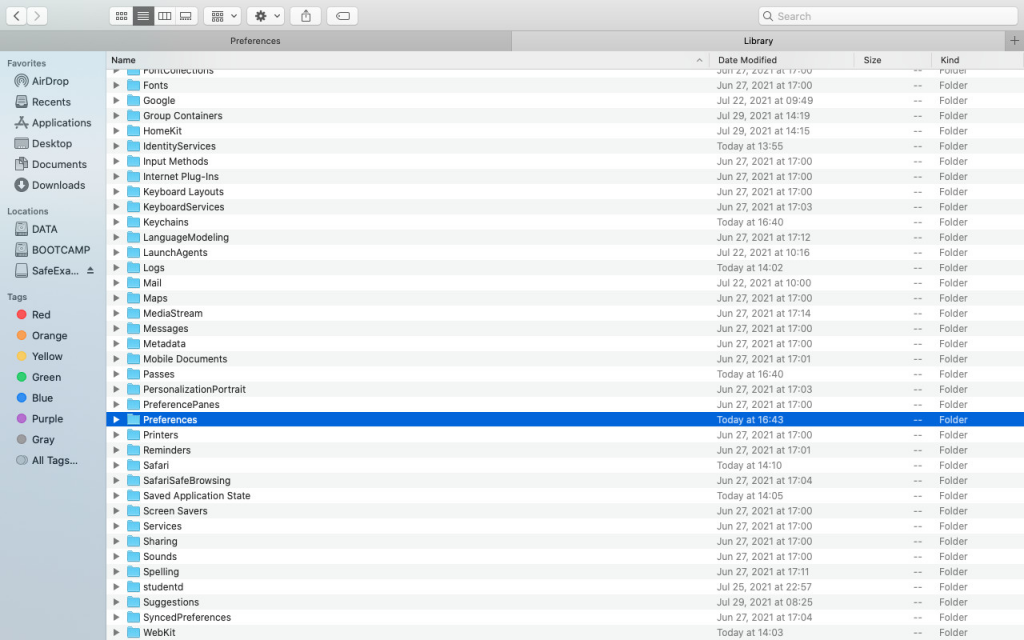Switch to the Preferences tab

[x=255, y=41]
